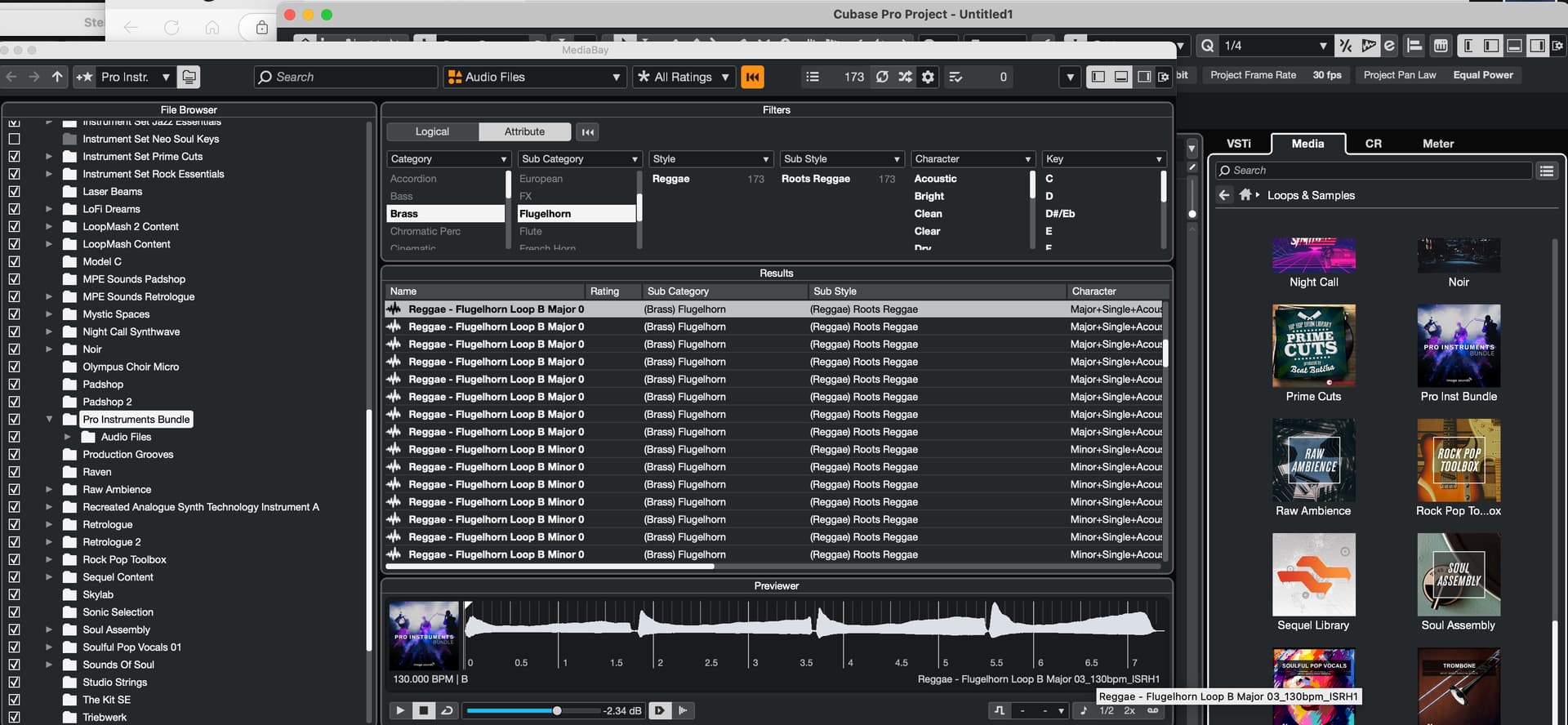The image size is (1568, 725).
Task: Shuffle the results list
Action: point(905,77)
